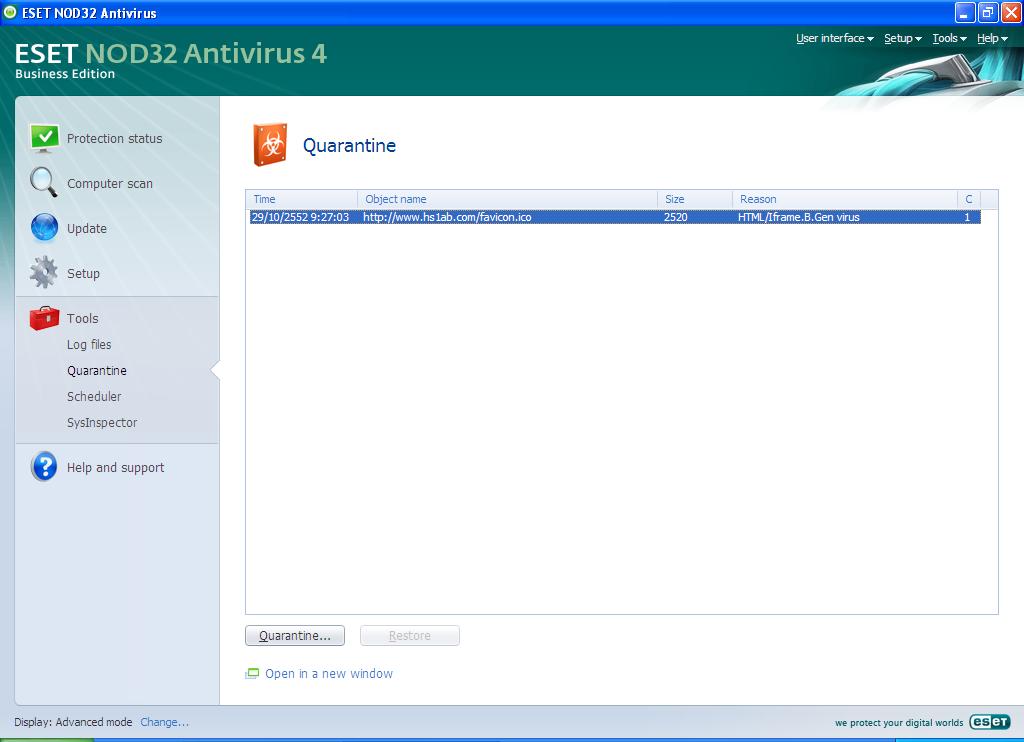
Task: Click the Help and support question icon
Action: point(44,467)
